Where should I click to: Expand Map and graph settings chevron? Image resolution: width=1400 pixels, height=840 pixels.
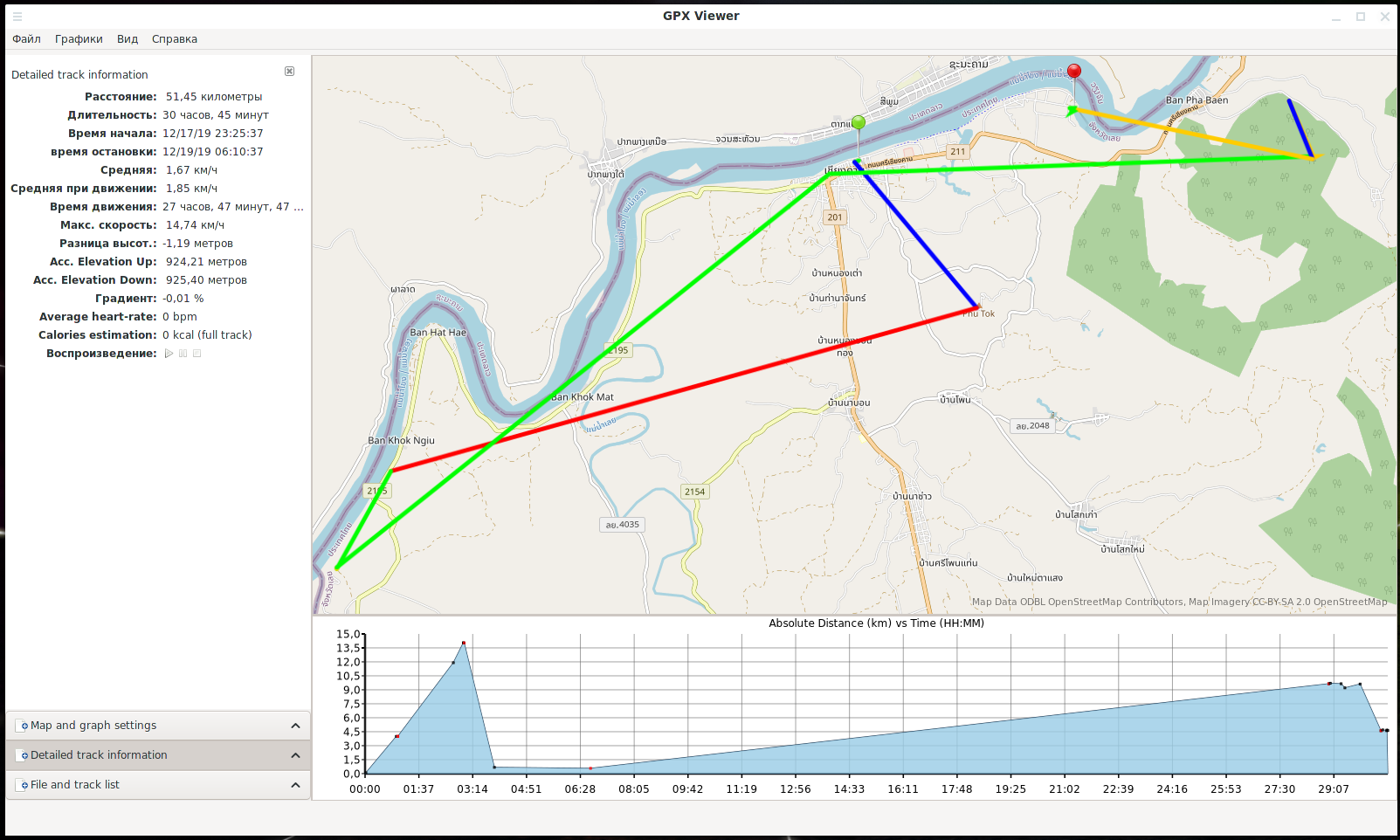click(295, 726)
